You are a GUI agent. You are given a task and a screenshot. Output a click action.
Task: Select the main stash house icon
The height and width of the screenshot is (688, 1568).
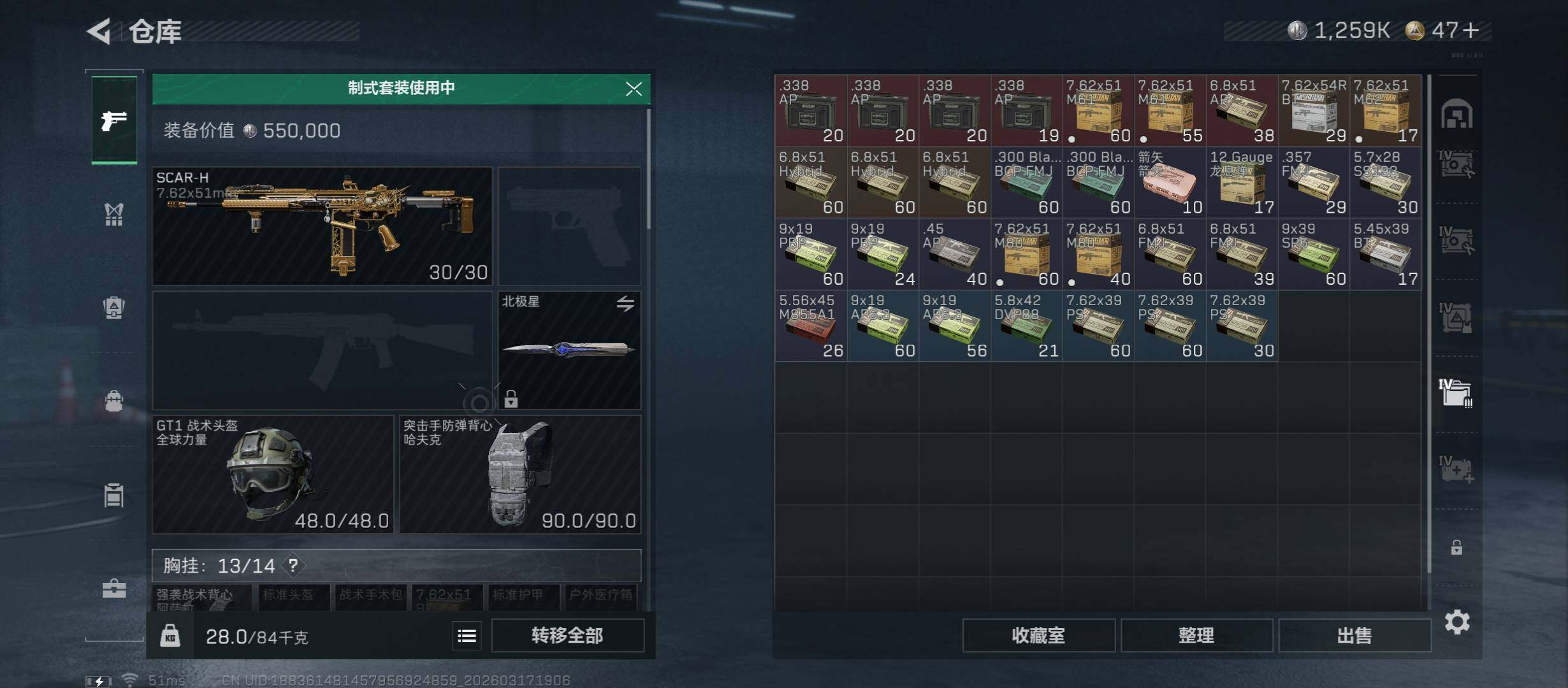(1456, 114)
